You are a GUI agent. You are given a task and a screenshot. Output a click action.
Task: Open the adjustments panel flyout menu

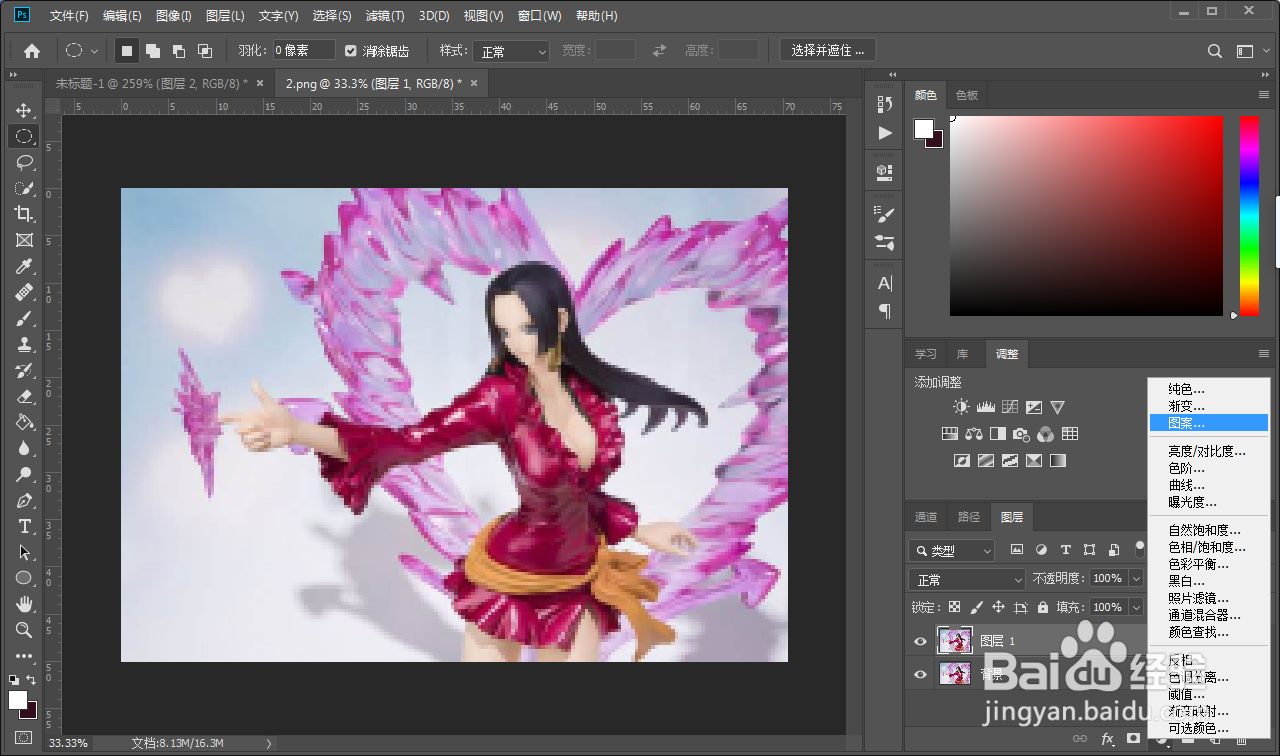coord(1264,354)
